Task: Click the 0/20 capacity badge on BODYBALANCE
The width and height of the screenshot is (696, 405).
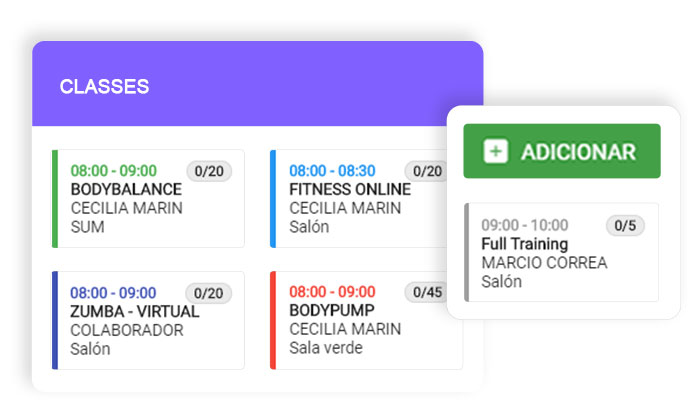Action: tap(209, 171)
